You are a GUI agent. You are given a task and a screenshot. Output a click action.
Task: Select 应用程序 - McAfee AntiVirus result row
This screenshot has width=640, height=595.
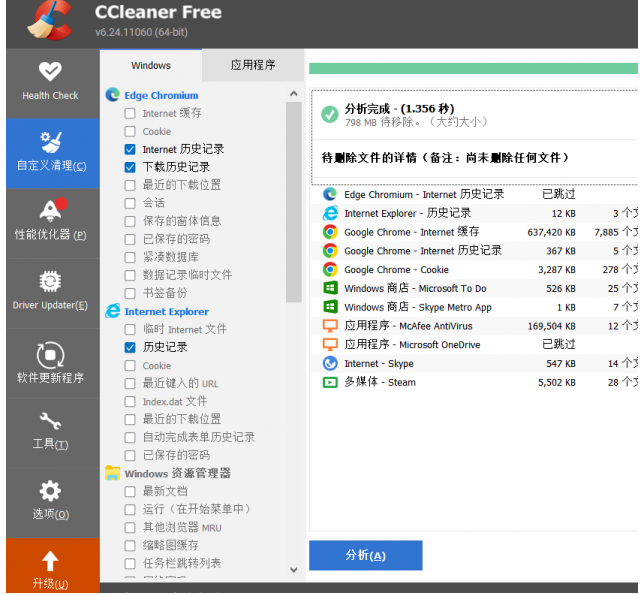tap(475, 326)
